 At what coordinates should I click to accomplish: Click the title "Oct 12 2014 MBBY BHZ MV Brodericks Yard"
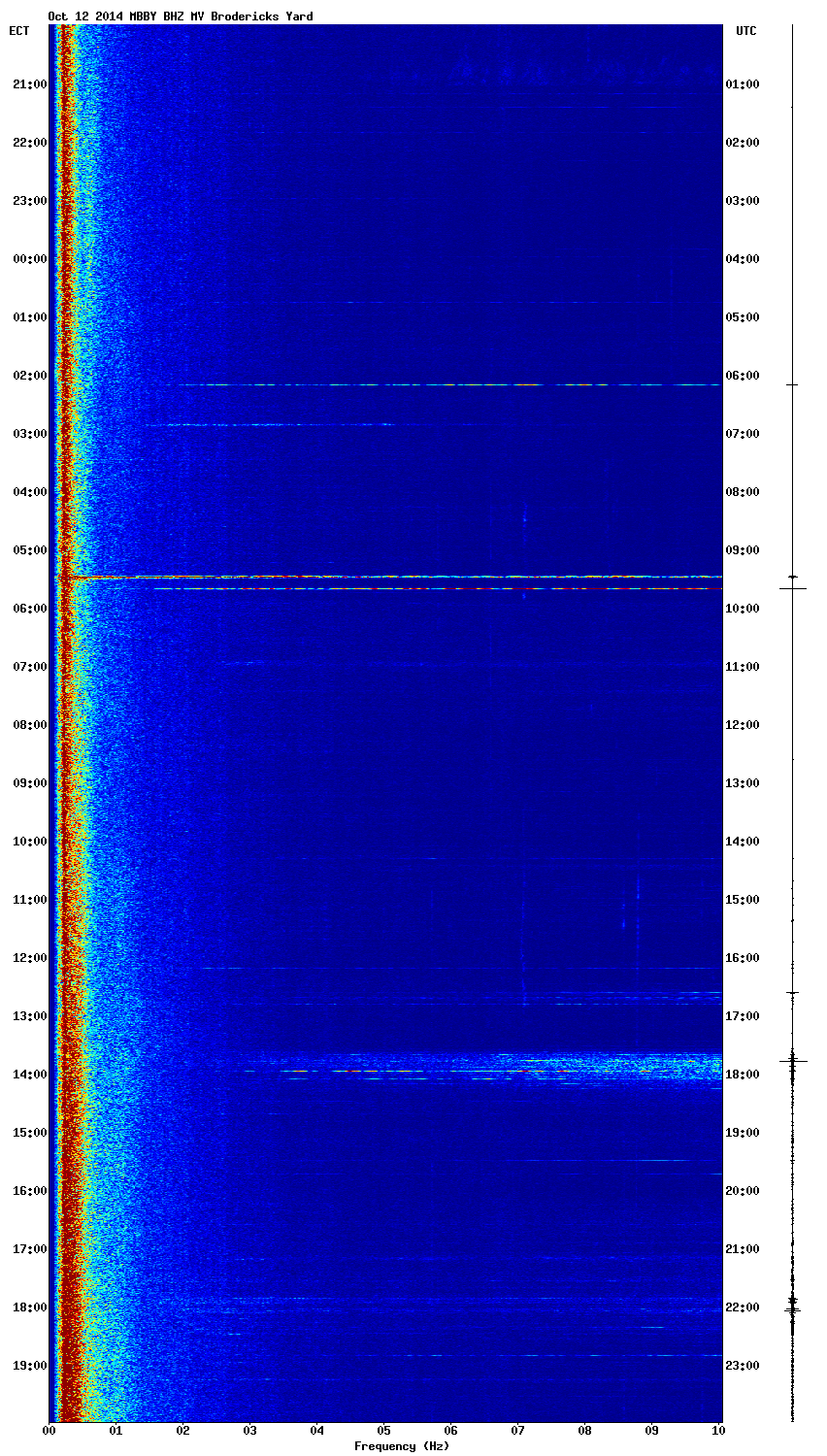tap(181, 17)
